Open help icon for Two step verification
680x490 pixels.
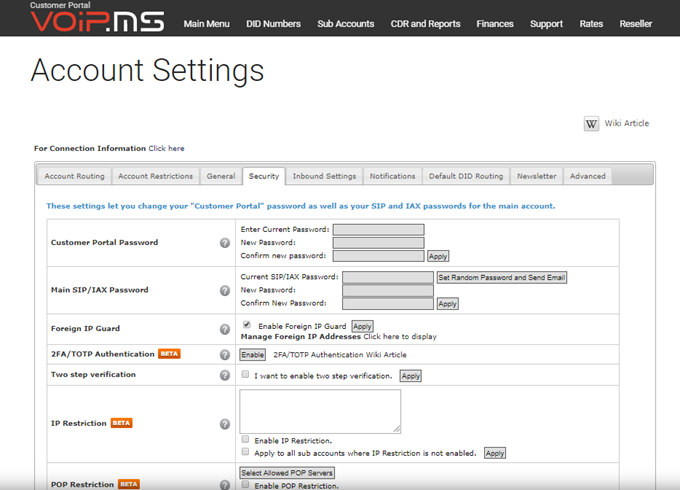tap(225, 375)
